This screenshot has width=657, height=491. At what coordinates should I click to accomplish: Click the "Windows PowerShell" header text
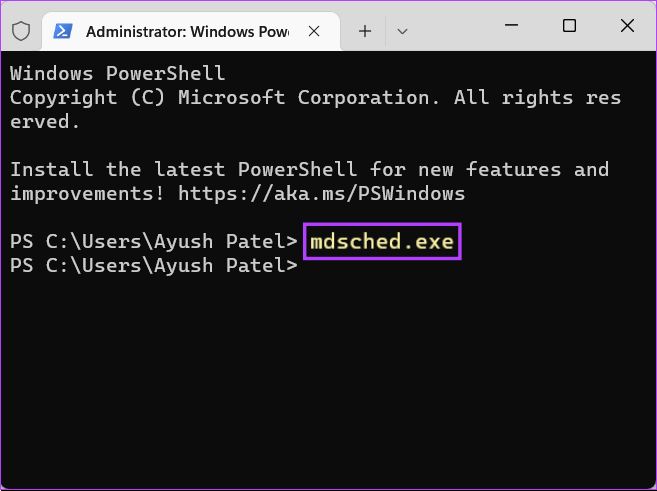[117, 73]
